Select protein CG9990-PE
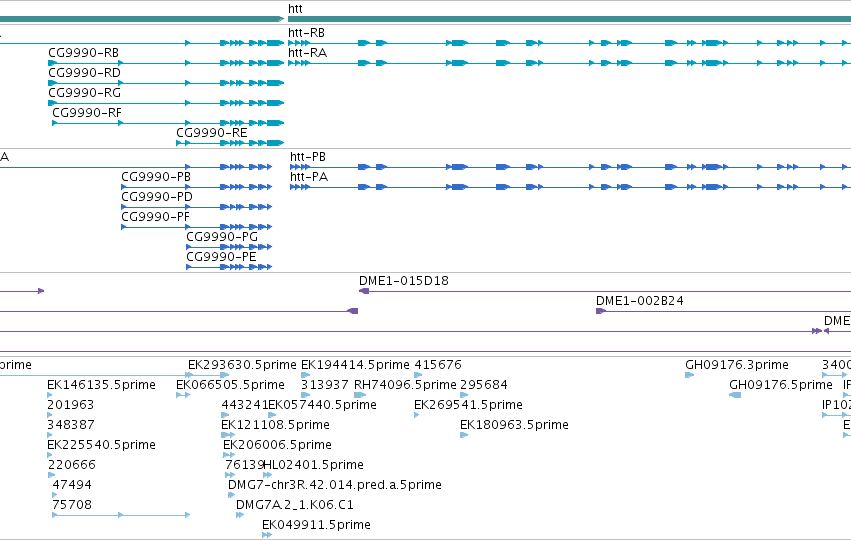Screen dimensions: 851x540 point(221,257)
